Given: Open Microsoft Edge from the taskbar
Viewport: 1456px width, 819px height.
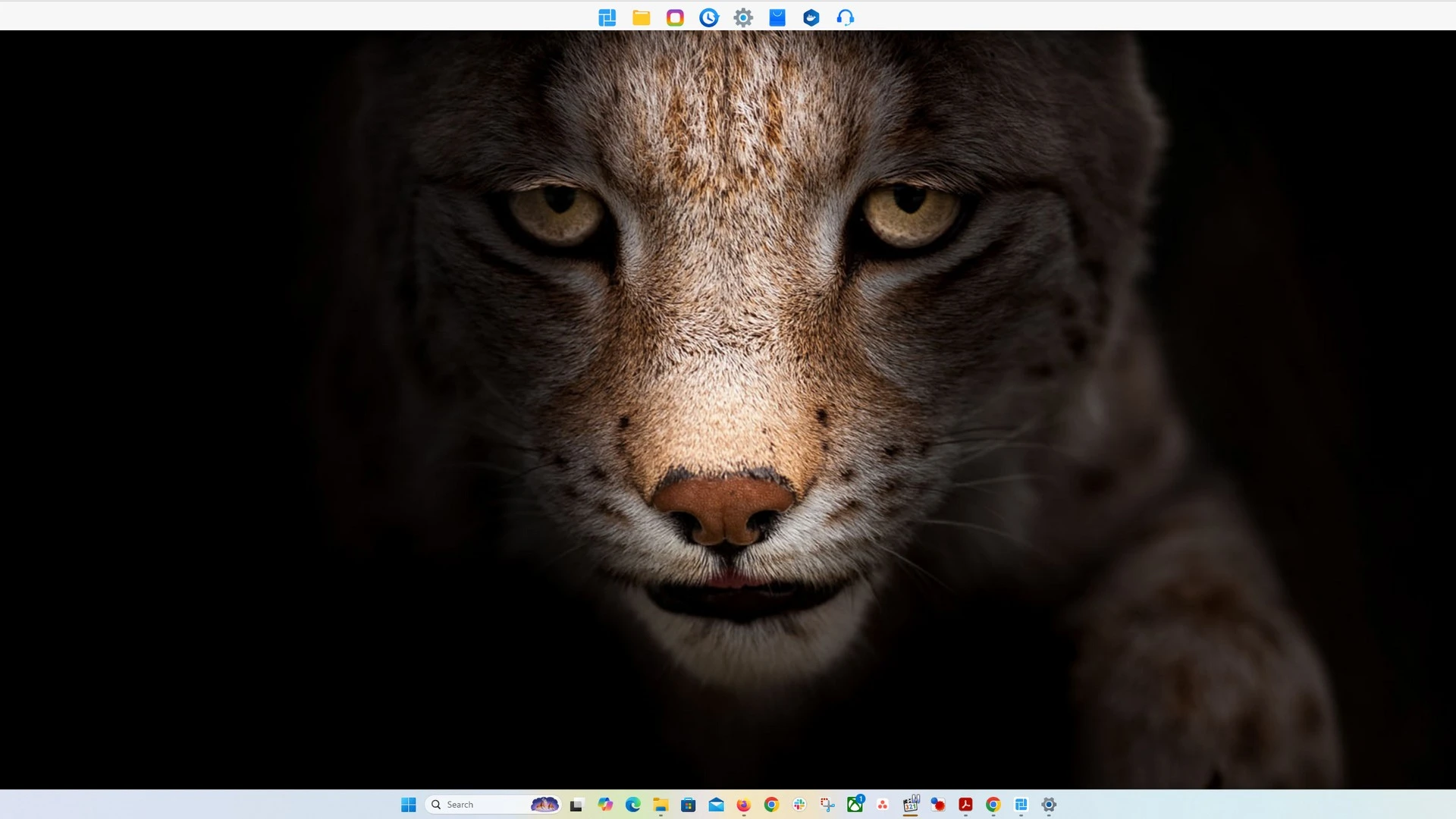Looking at the screenshot, I should (633, 805).
